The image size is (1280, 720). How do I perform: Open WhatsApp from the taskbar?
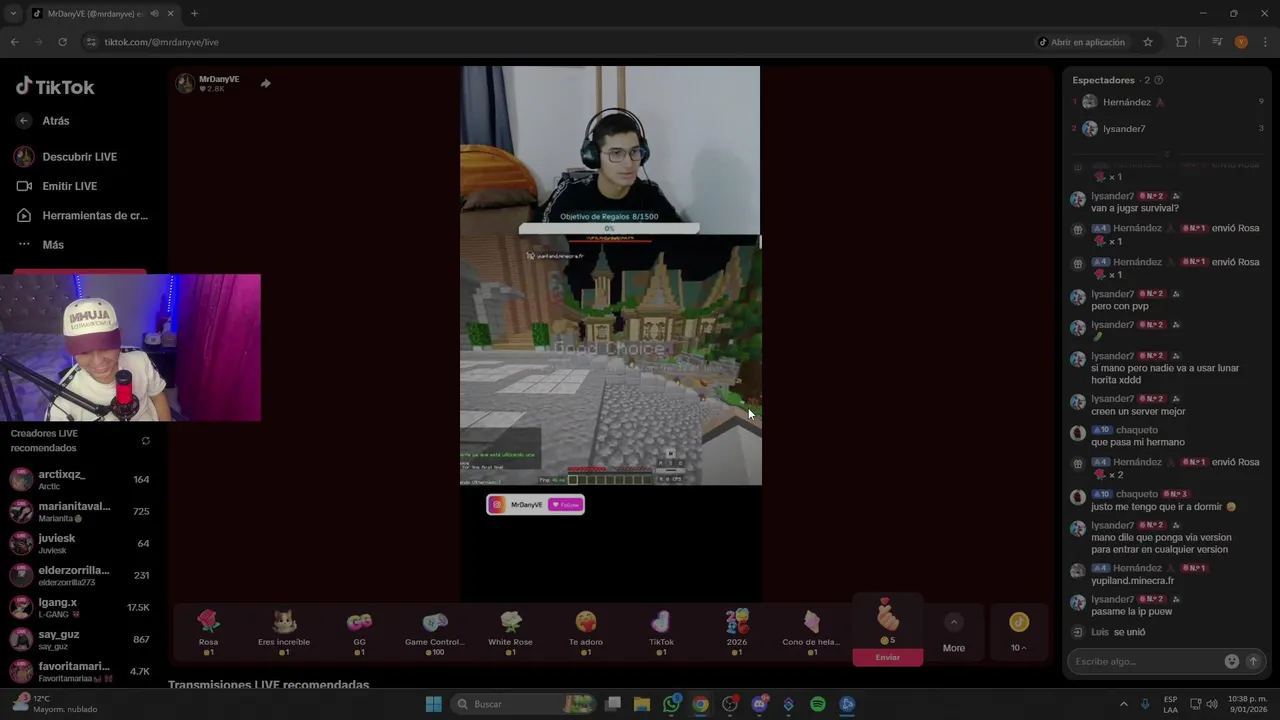click(671, 704)
